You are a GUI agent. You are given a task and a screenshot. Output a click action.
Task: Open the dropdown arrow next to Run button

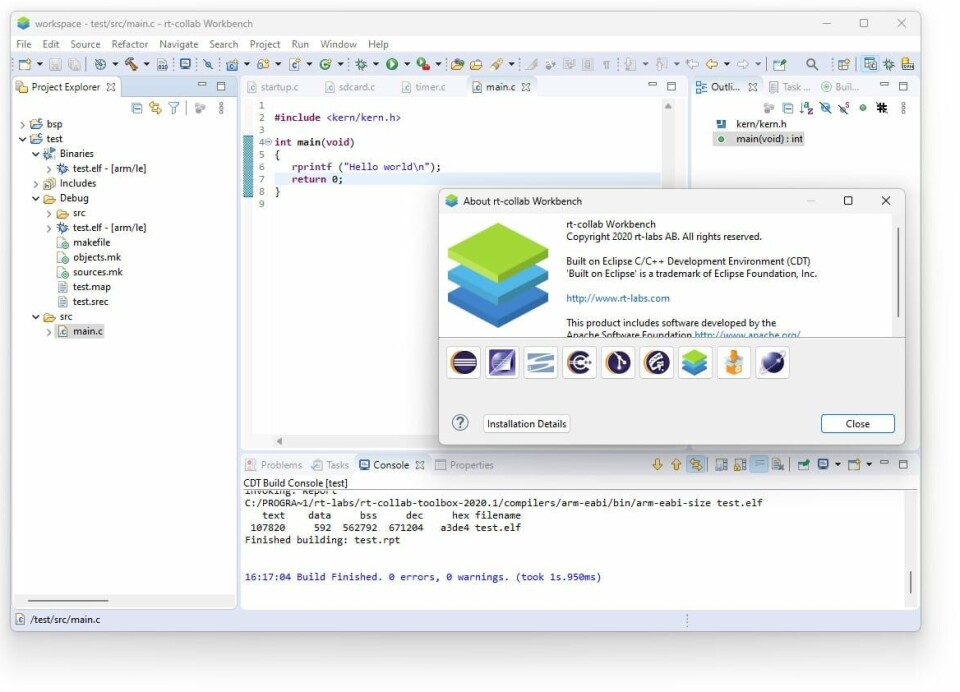click(406, 65)
